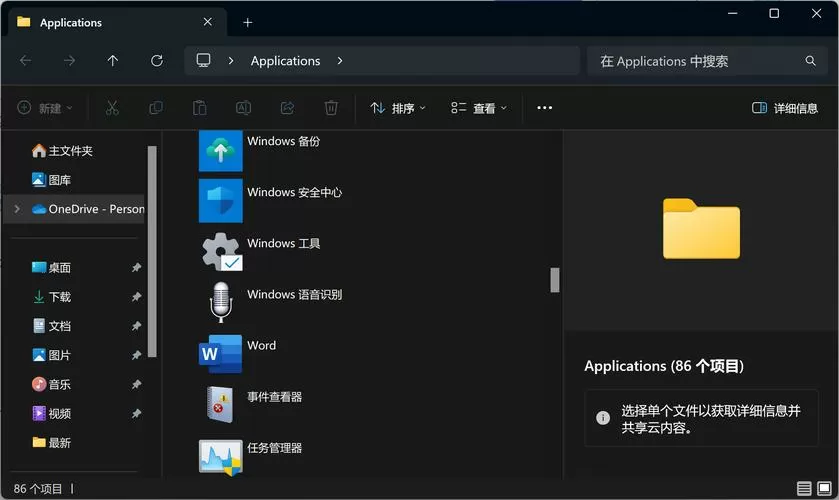
Task: Go back with the left arrow
Action: [25, 60]
